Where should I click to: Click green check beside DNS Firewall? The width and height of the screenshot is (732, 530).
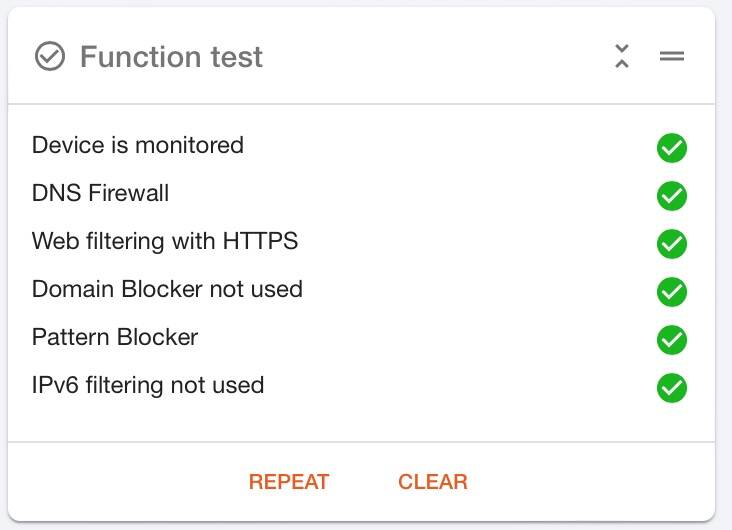tap(672, 196)
